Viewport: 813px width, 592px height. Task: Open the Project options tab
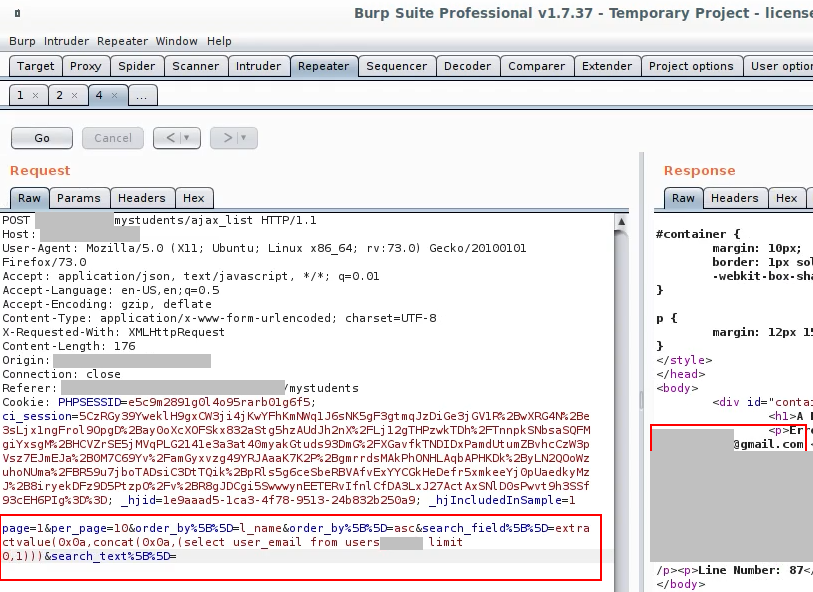coord(691,66)
